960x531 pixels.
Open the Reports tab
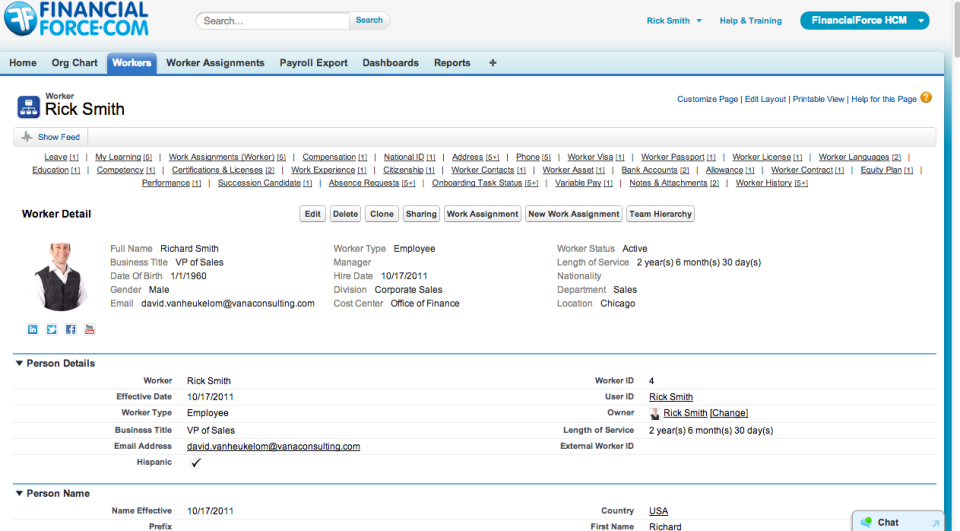click(452, 62)
